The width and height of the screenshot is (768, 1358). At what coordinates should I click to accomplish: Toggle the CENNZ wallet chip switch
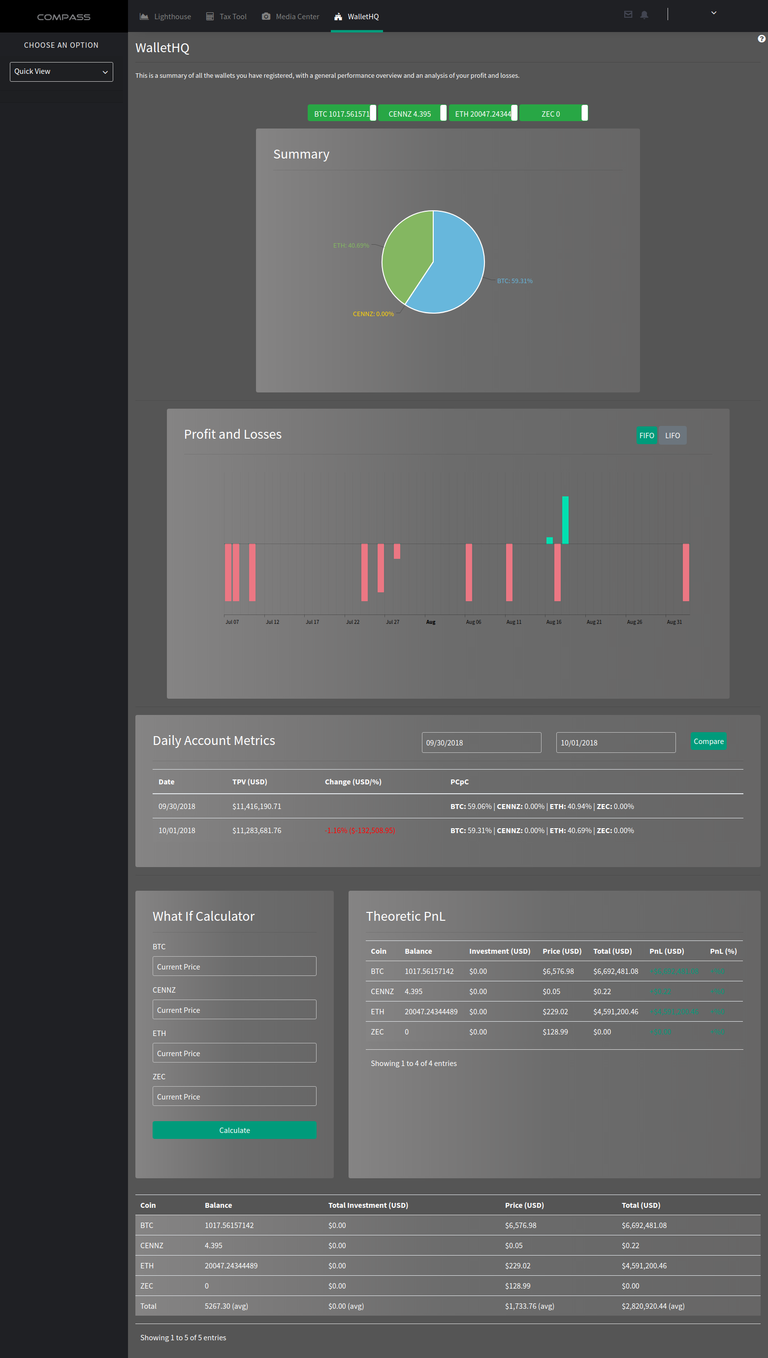click(444, 113)
